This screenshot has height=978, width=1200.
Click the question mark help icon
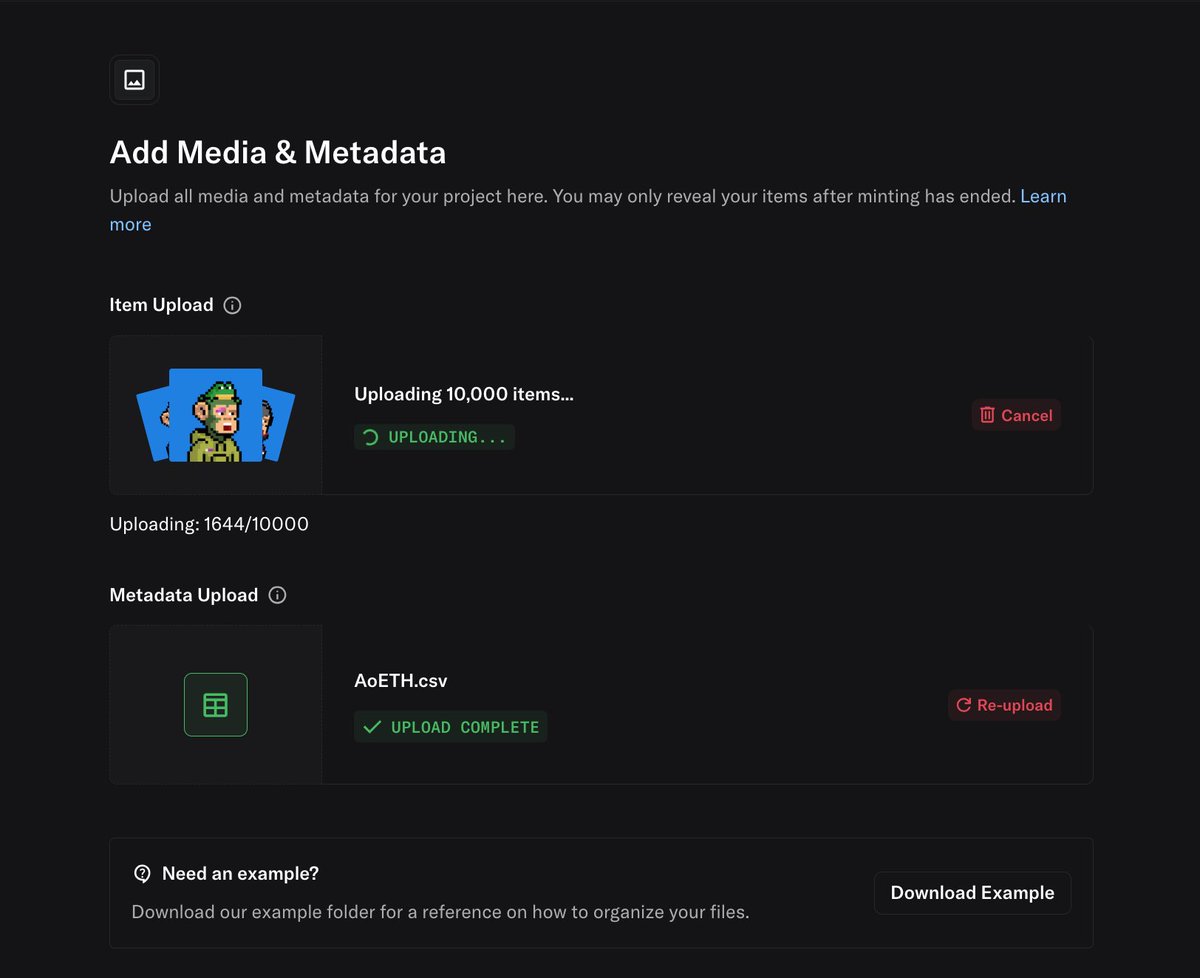pos(142,874)
